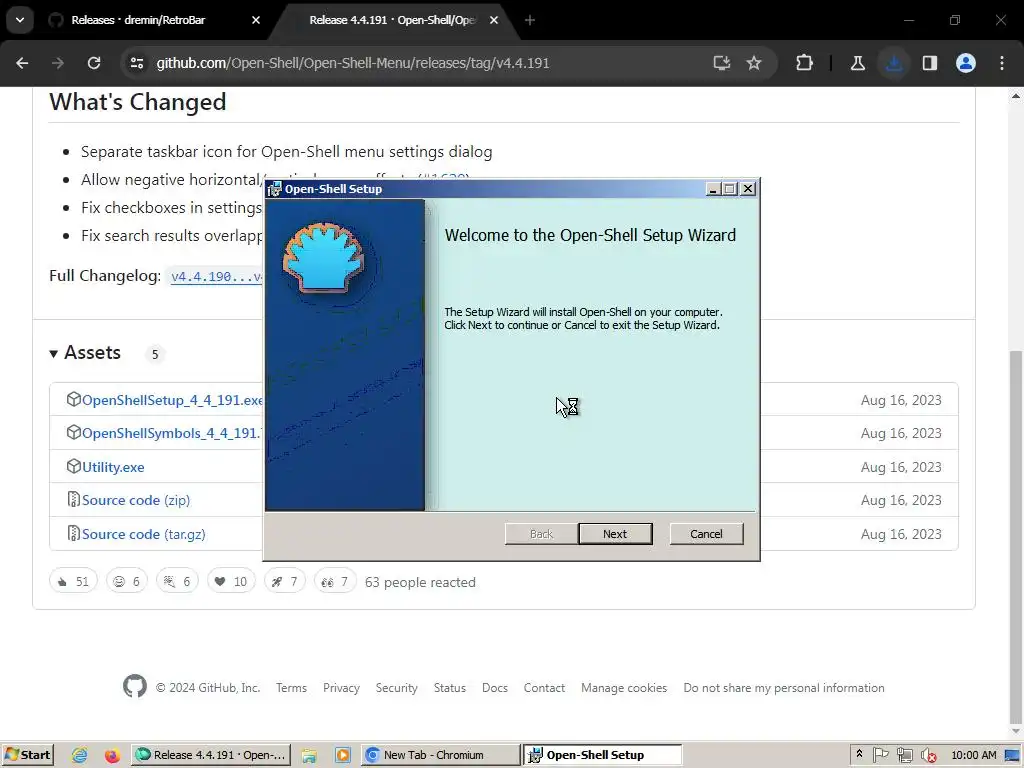Screen dimensions: 1024x768
Task: Click Next in Open-Shell Setup wizard
Action: [x=615, y=534]
